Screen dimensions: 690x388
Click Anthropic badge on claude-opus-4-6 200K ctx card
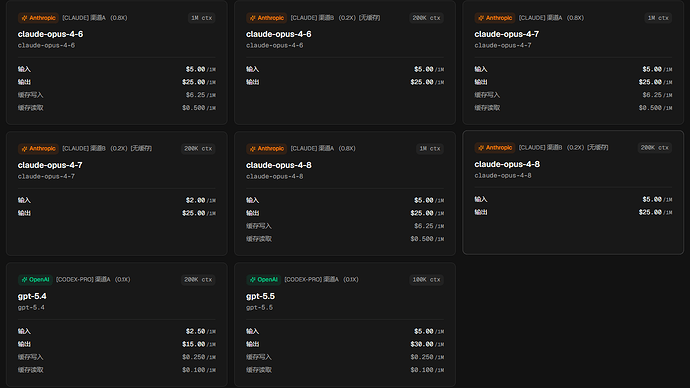[x=266, y=18]
